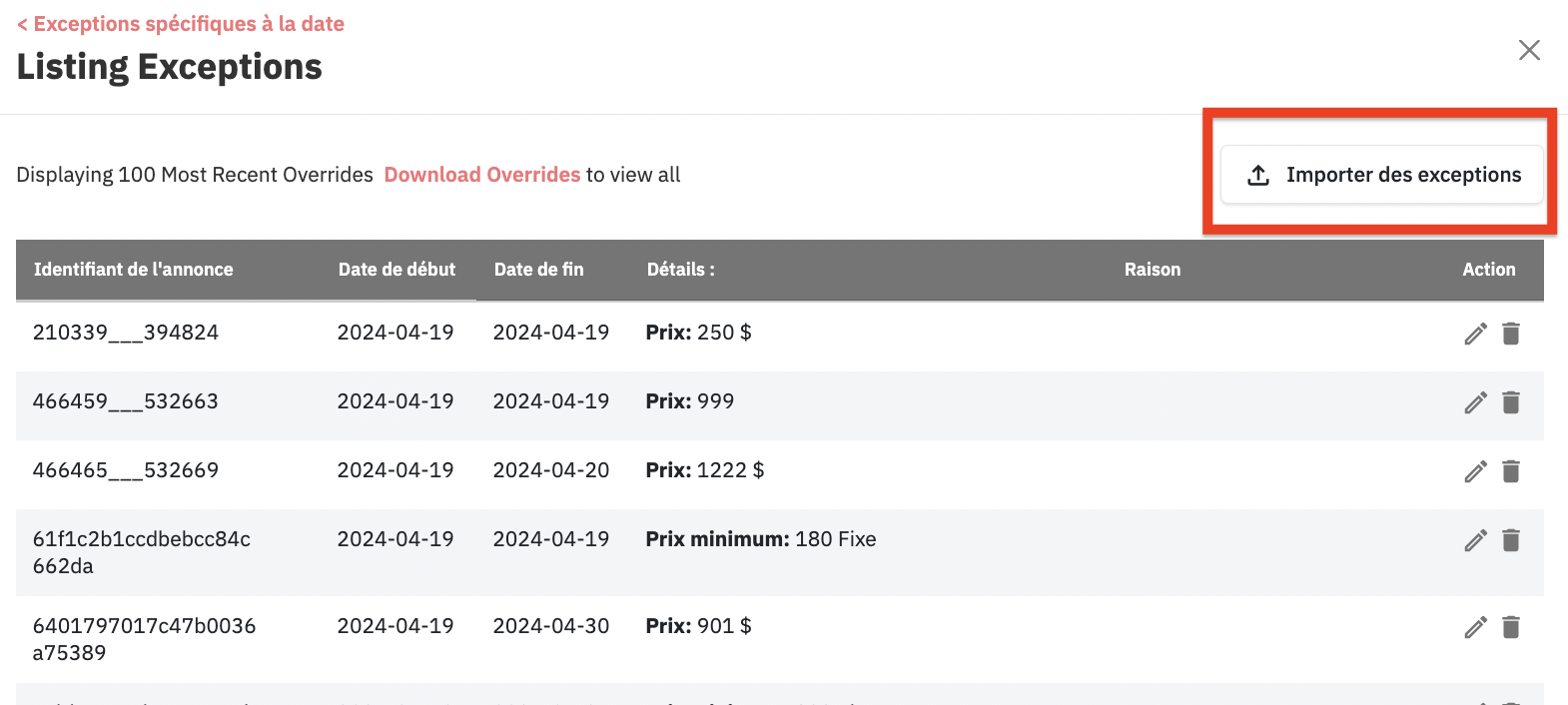Edit the 210339___394824 exception row
The image size is (1568, 705).
pos(1475,334)
